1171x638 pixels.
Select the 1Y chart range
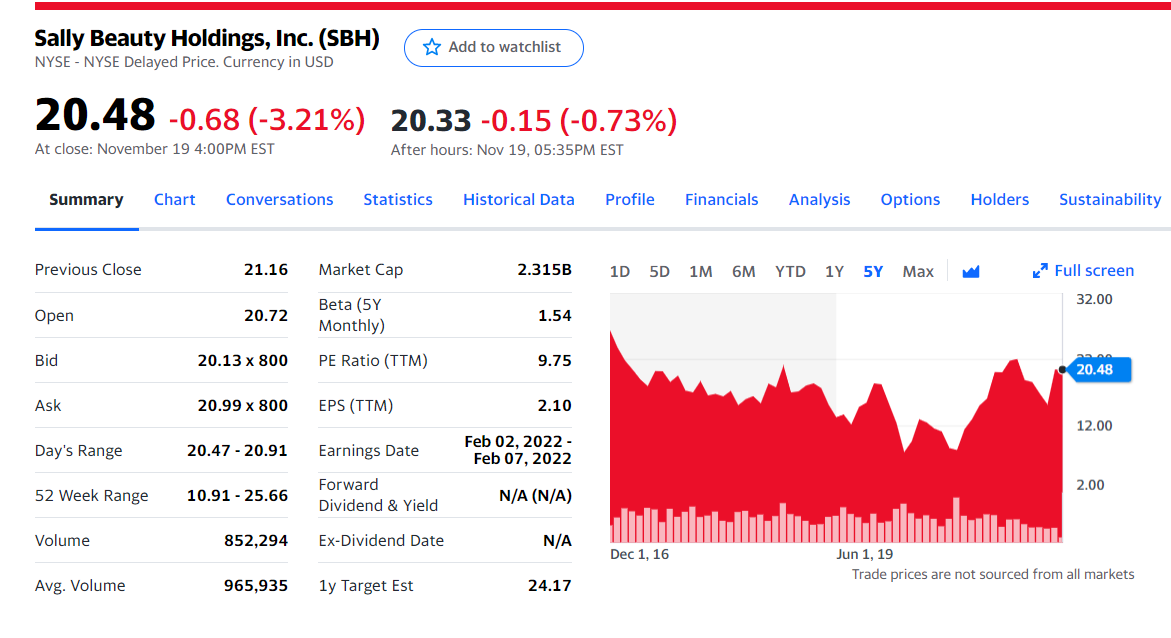pyautogui.click(x=834, y=271)
